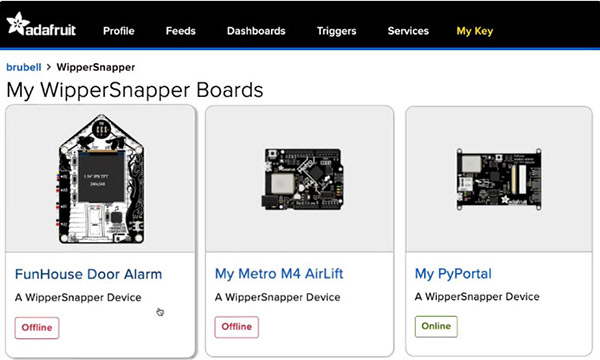Click Metro M4 AirLift's Offline status badge
Image resolution: width=600 pixels, height=360 pixels.
tap(236, 327)
